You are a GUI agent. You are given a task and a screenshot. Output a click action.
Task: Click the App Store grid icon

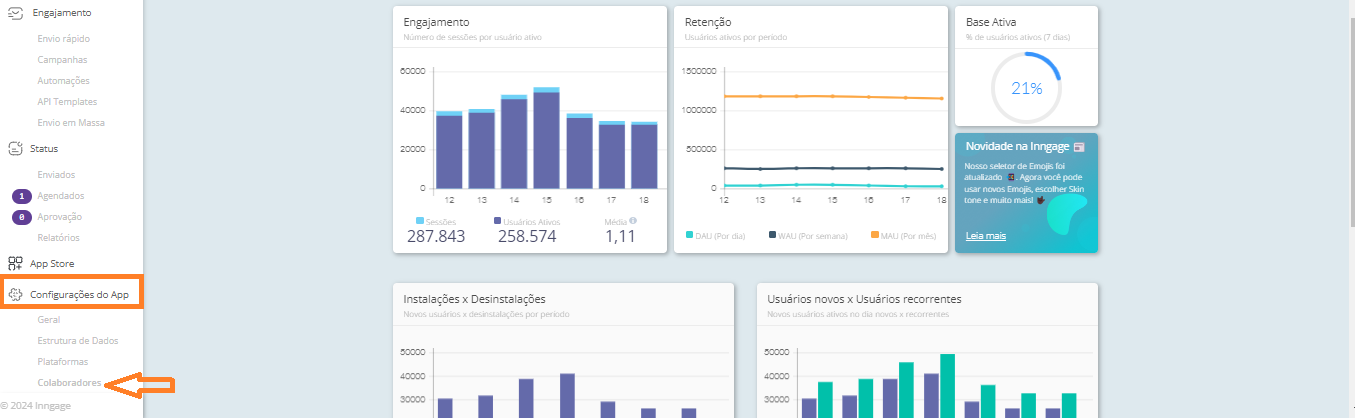point(15,264)
